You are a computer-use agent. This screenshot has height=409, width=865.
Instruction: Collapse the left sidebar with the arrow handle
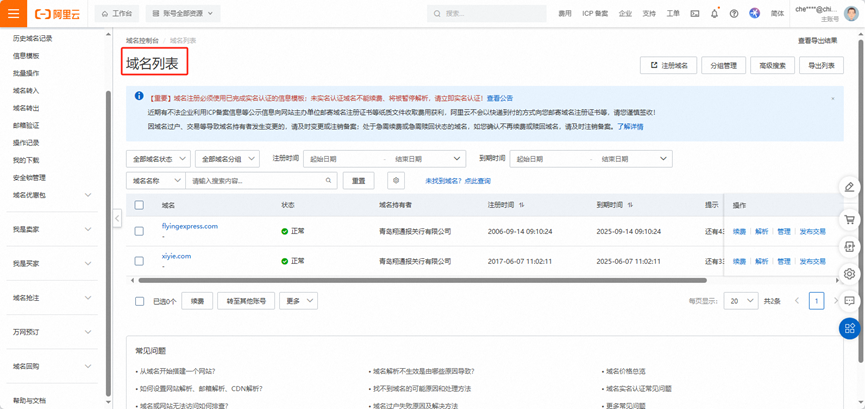(x=117, y=219)
